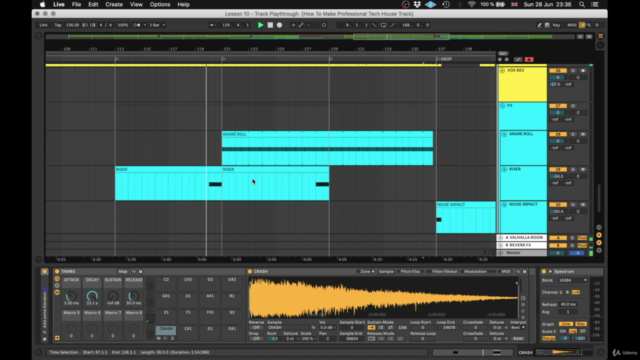Screen dimensions: 640x360
Task: Open MIDI map mode
Action: click(x=571, y=25)
